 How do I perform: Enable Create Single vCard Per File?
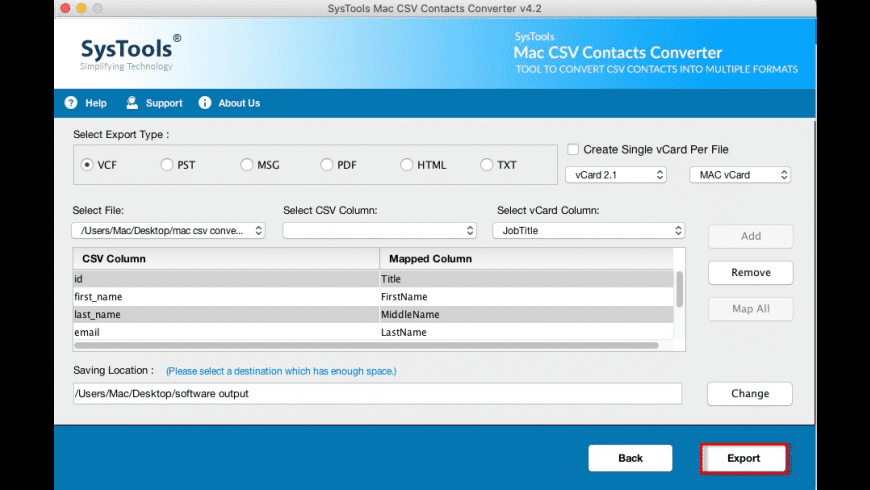pyautogui.click(x=573, y=149)
